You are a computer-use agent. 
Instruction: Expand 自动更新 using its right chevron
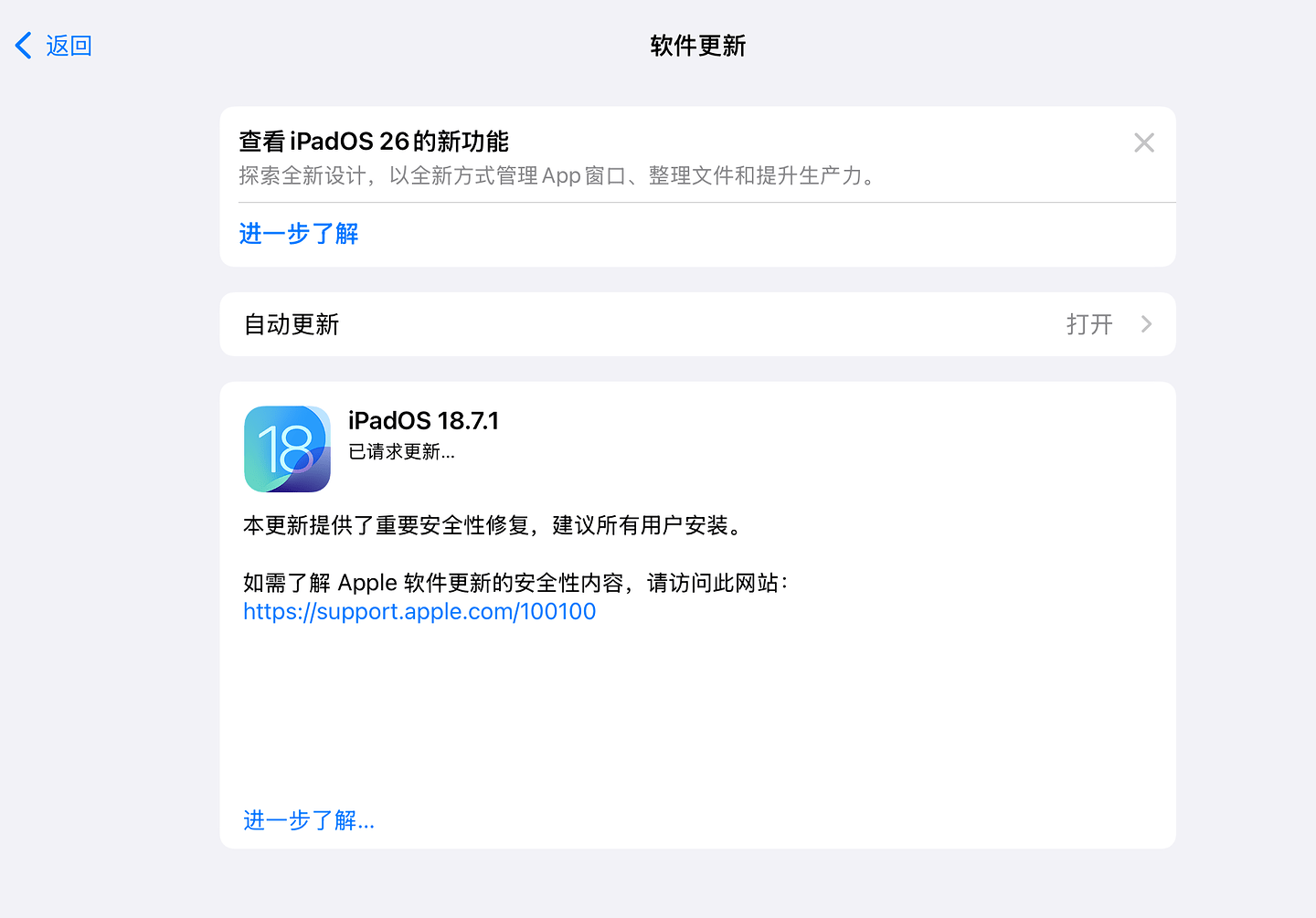(x=1146, y=324)
